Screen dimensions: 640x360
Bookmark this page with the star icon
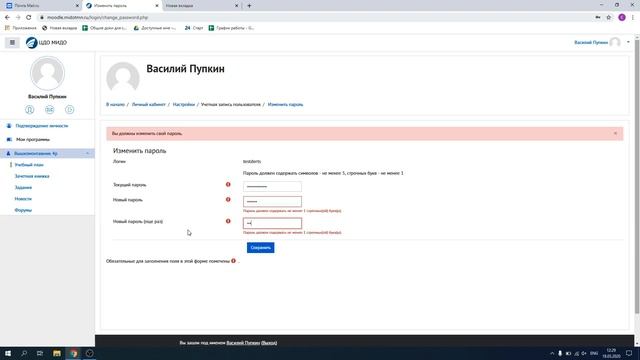tap(609, 18)
